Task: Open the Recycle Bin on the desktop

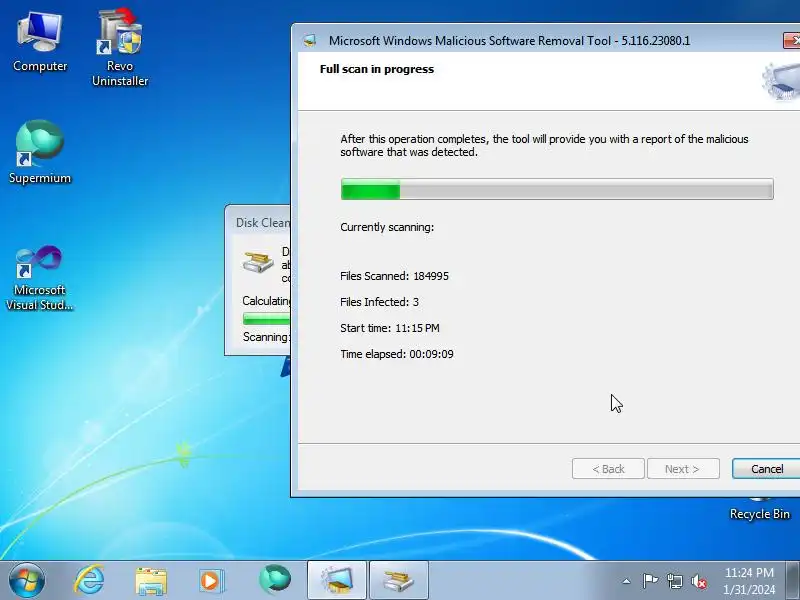Action: pyautogui.click(x=759, y=510)
